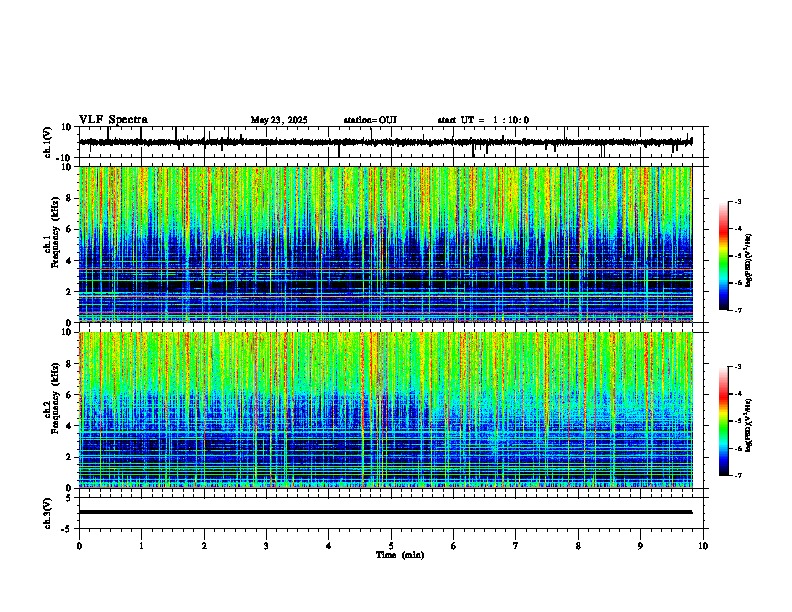
Task: Click the "-4" value on ch.2 color bar
Action: [x=738, y=394]
